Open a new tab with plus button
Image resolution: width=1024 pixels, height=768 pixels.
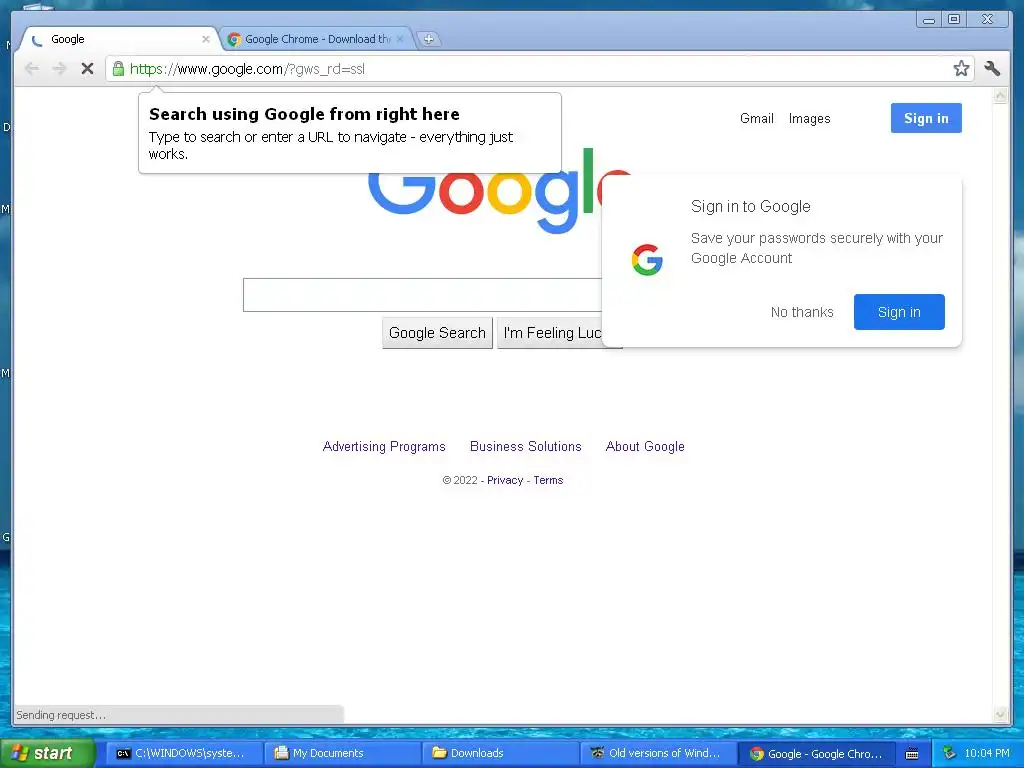pos(428,39)
